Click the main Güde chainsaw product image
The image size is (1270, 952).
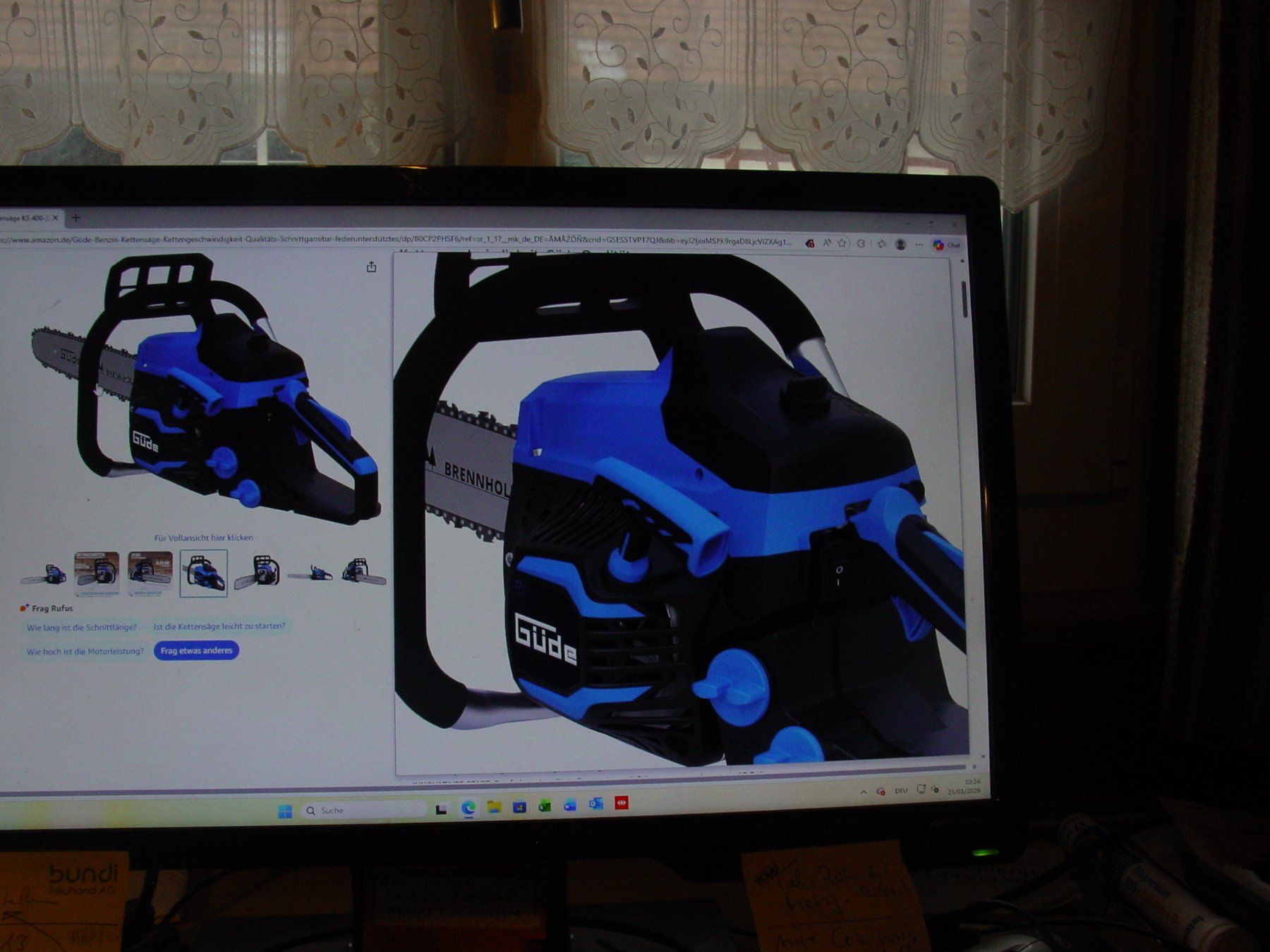click(205, 388)
